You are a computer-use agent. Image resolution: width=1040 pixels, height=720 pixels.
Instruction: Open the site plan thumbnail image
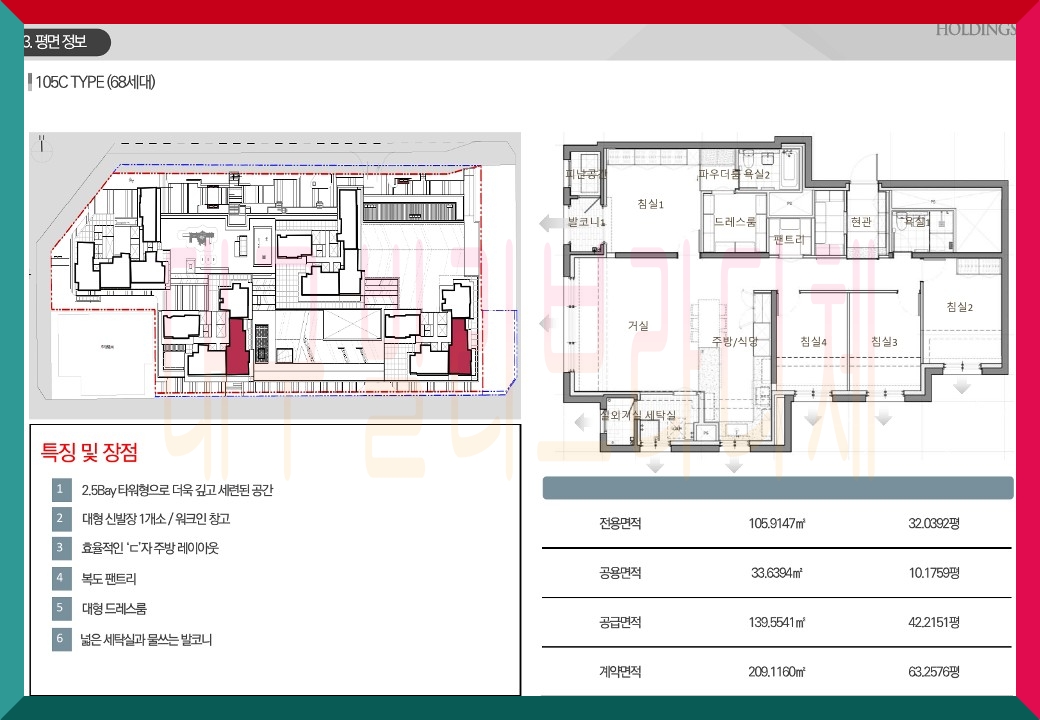(275, 275)
